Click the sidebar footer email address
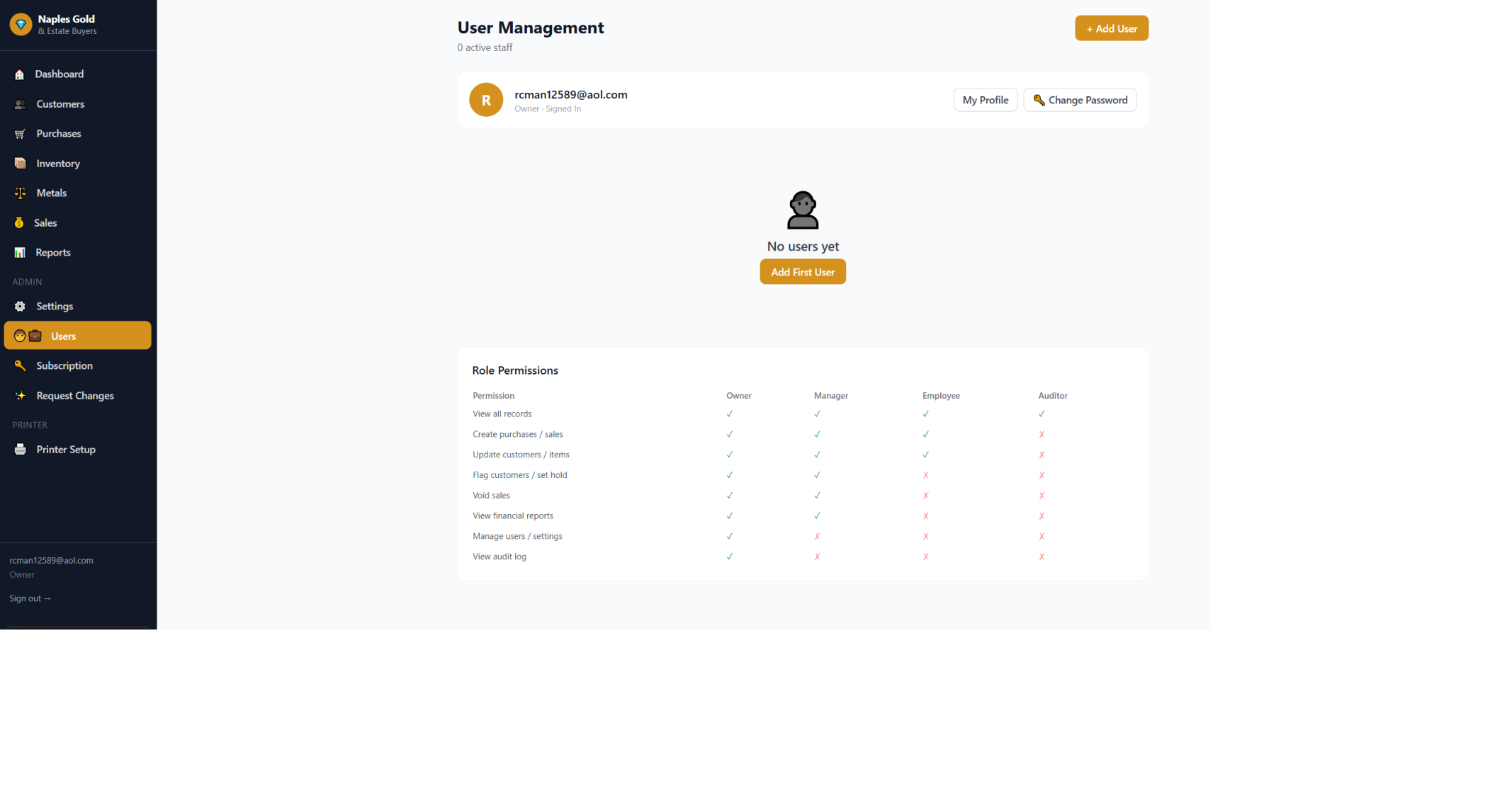The height and width of the screenshot is (786, 1512). click(x=51, y=560)
